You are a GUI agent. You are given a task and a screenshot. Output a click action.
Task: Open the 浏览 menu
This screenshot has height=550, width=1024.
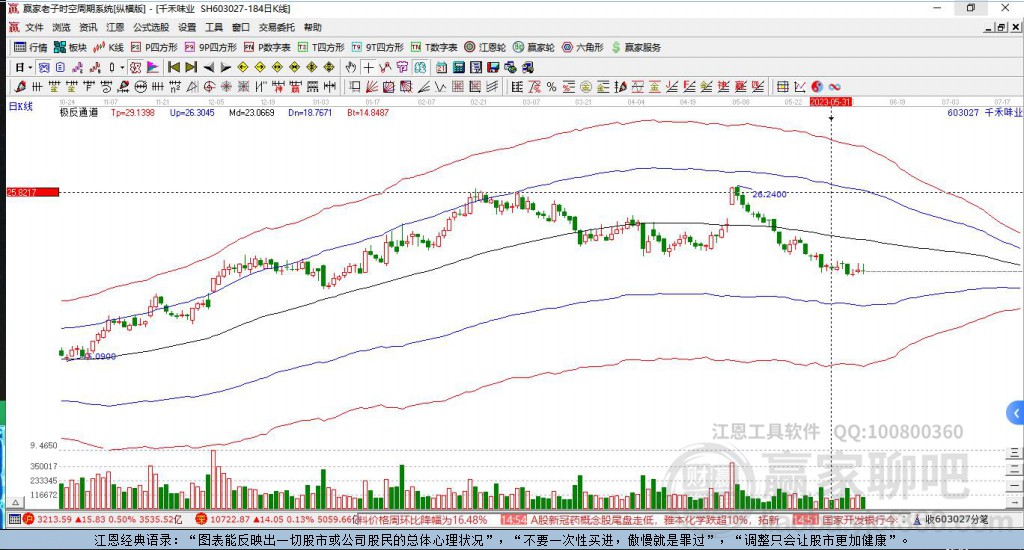(61, 27)
